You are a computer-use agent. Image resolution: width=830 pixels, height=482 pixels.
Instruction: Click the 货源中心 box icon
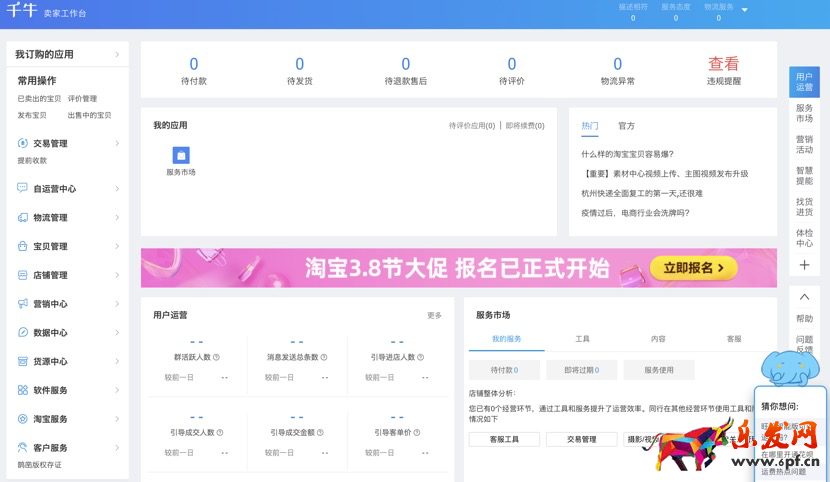coord(22,361)
